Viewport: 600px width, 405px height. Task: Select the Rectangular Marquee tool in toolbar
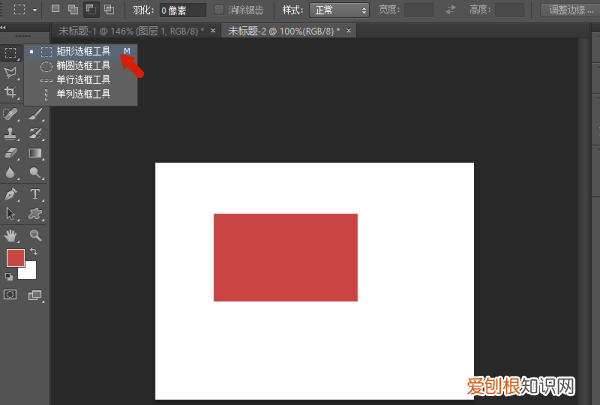pos(11,52)
